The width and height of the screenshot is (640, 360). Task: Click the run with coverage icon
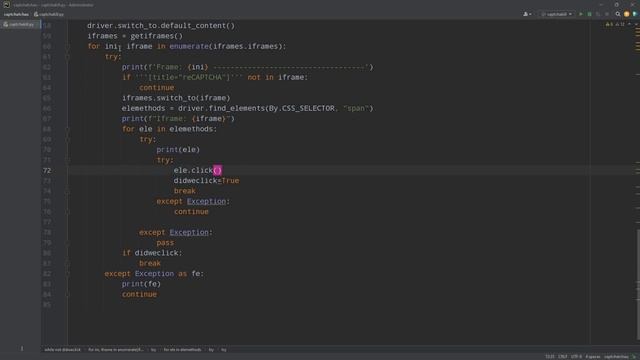click(x=598, y=14)
